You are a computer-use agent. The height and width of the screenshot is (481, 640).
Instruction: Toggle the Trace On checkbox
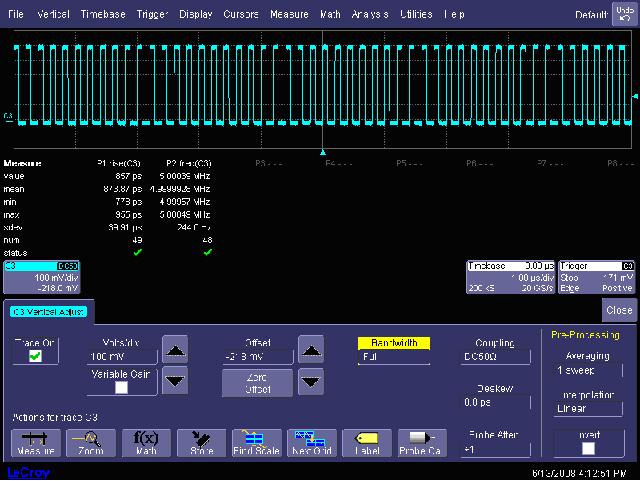35,356
